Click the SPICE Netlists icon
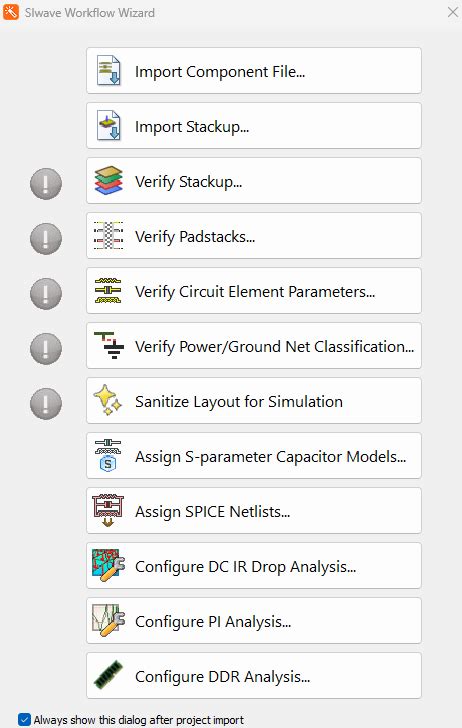Screen dimensions: 462x728 point(108,510)
